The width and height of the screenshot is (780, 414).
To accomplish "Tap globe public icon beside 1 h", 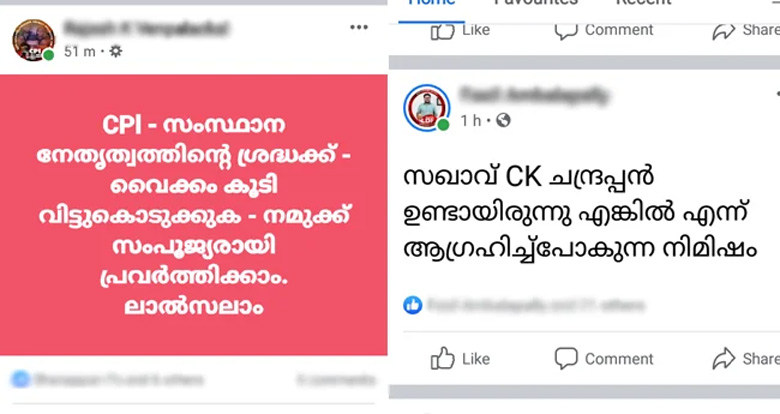I will 503,120.
